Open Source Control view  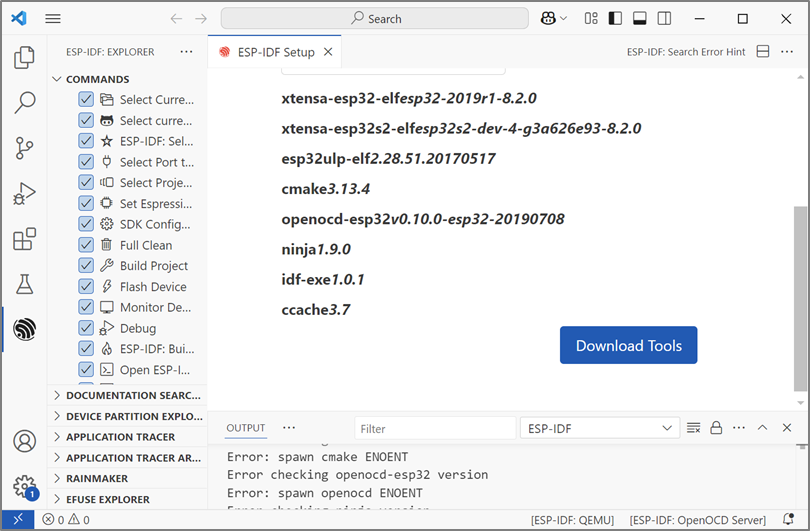pos(24,148)
